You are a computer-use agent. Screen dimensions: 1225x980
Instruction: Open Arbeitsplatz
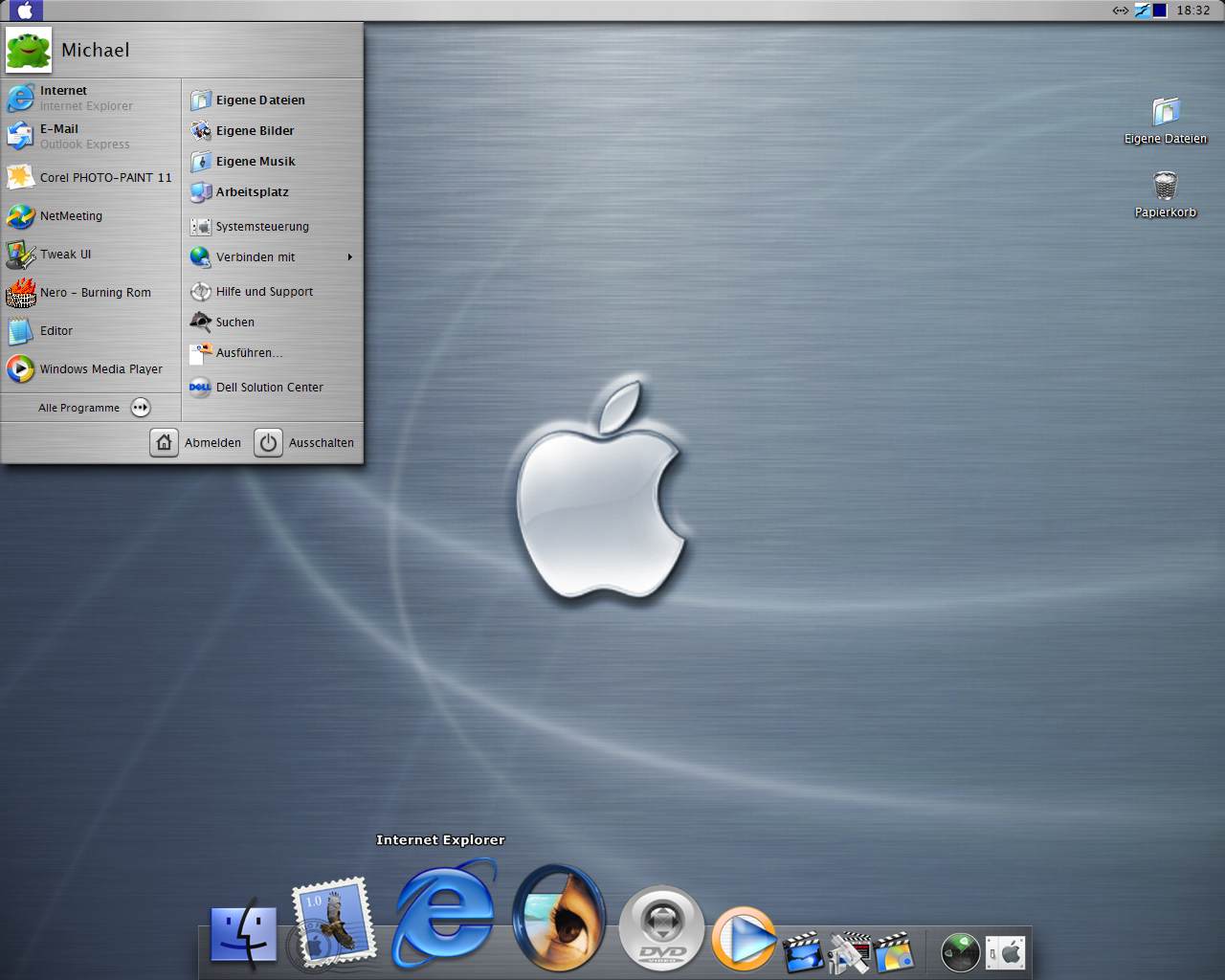click(274, 191)
